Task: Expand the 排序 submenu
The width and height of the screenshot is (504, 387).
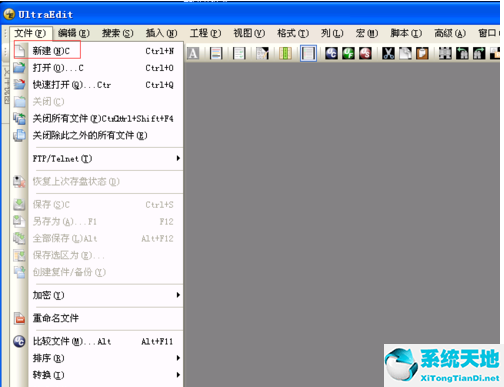Action: (97, 358)
